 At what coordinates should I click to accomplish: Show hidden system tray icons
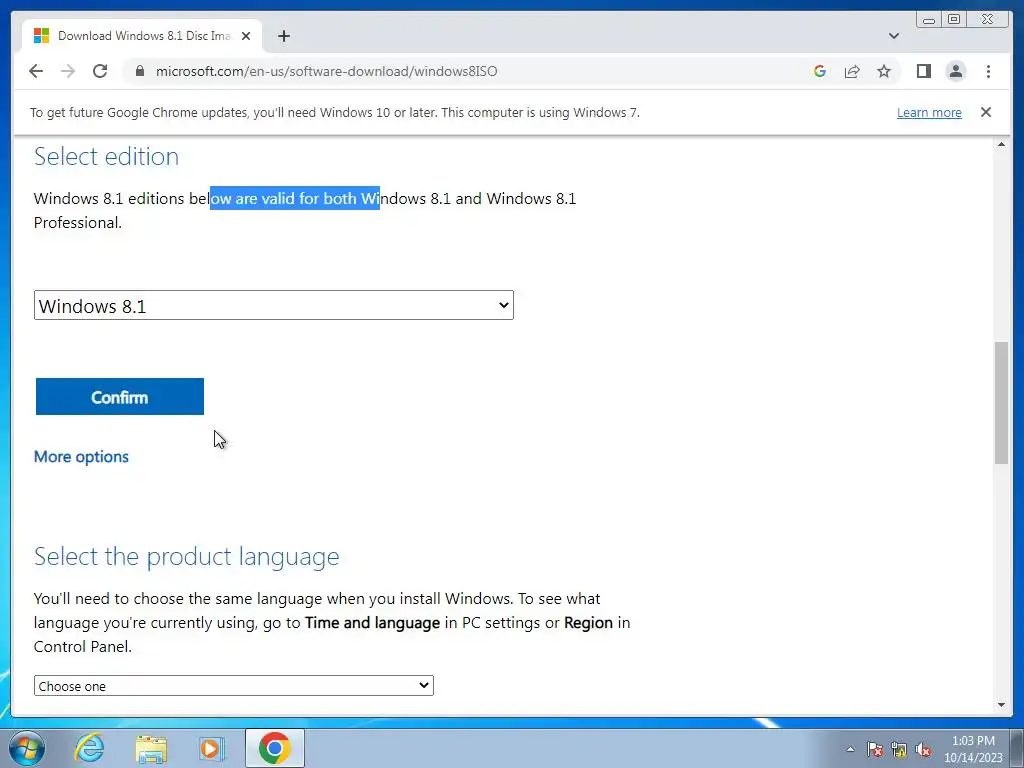coord(850,749)
